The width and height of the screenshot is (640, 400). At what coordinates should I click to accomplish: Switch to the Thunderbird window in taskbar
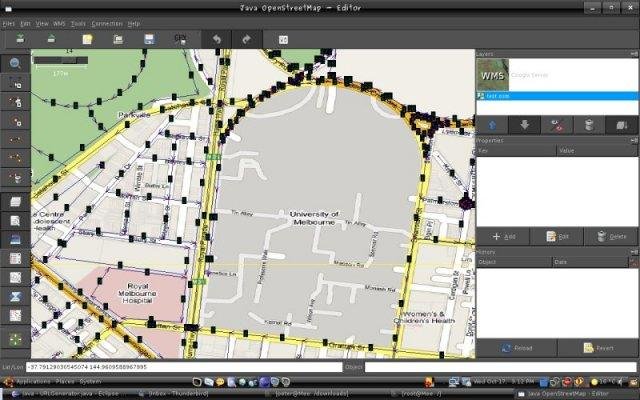click(173, 394)
